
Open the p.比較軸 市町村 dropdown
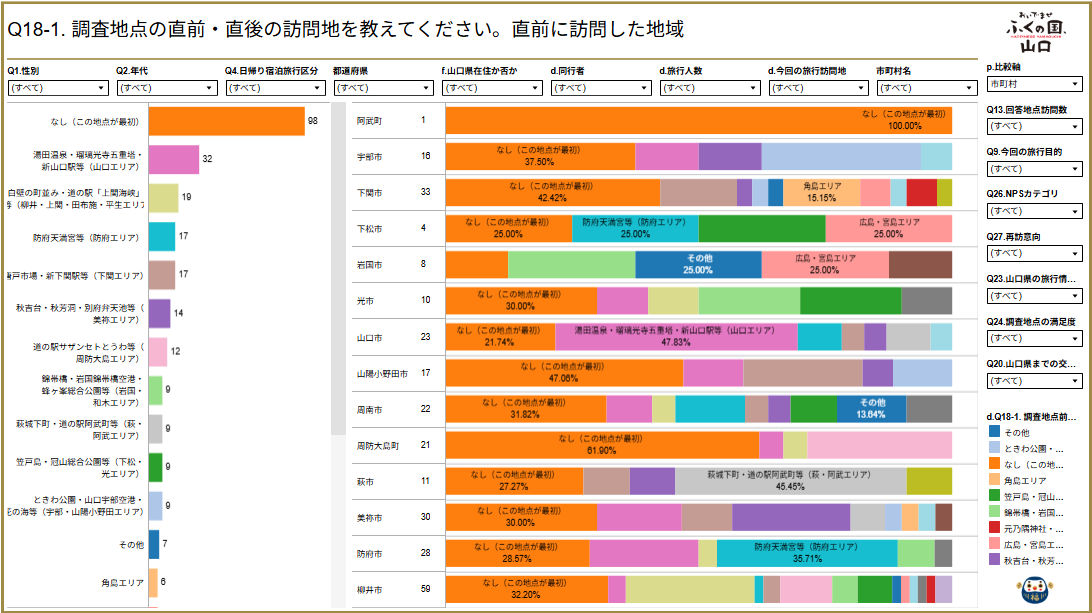tap(1033, 84)
